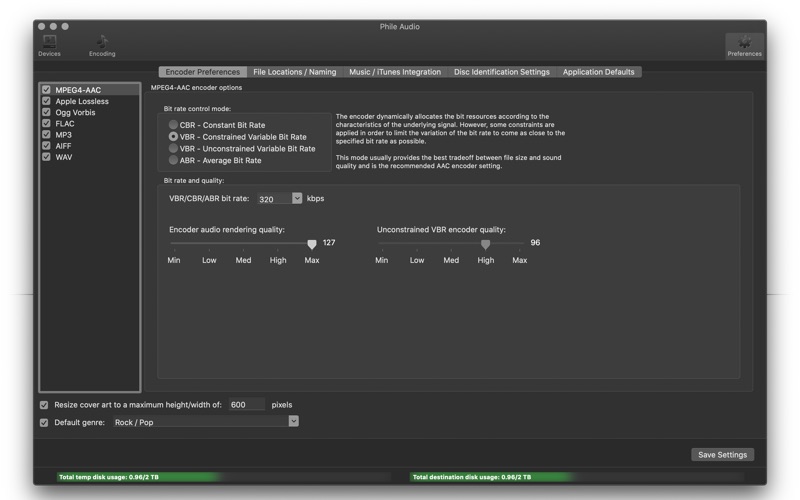800x500 pixels.
Task: Toggle Resize cover art checkbox
Action: pos(44,405)
